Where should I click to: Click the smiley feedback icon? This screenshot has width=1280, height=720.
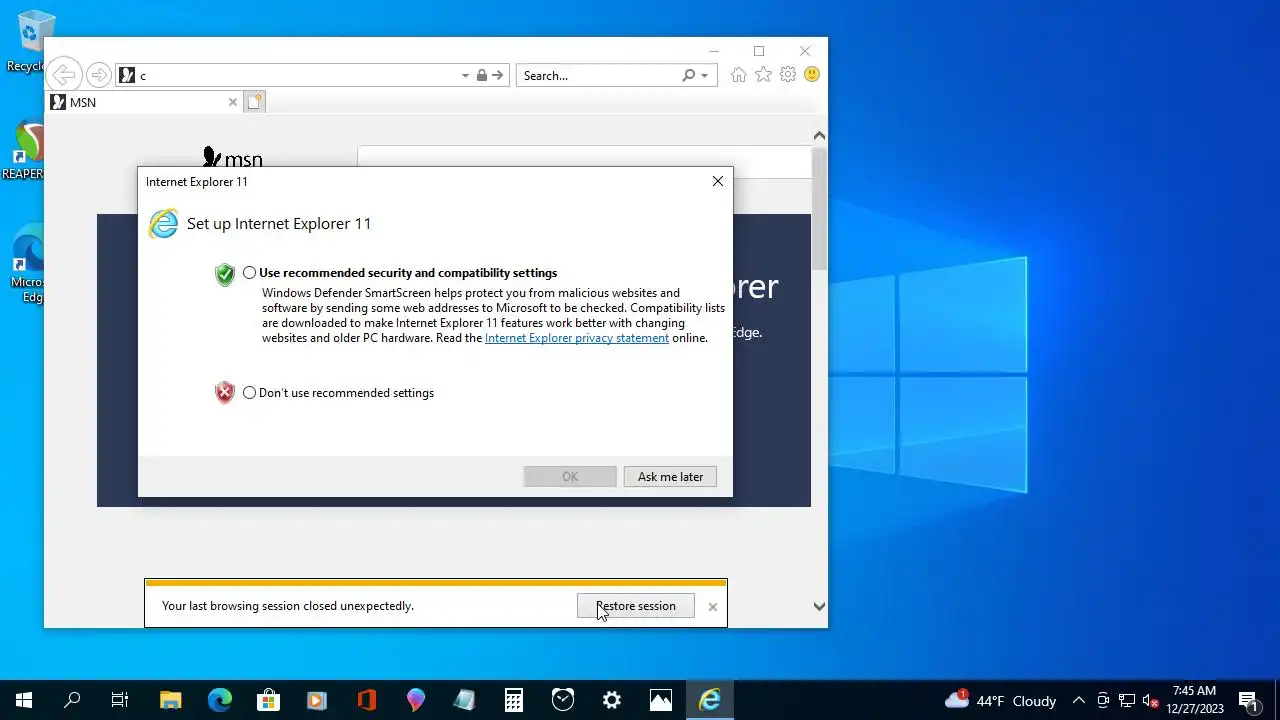click(x=812, y=75)
